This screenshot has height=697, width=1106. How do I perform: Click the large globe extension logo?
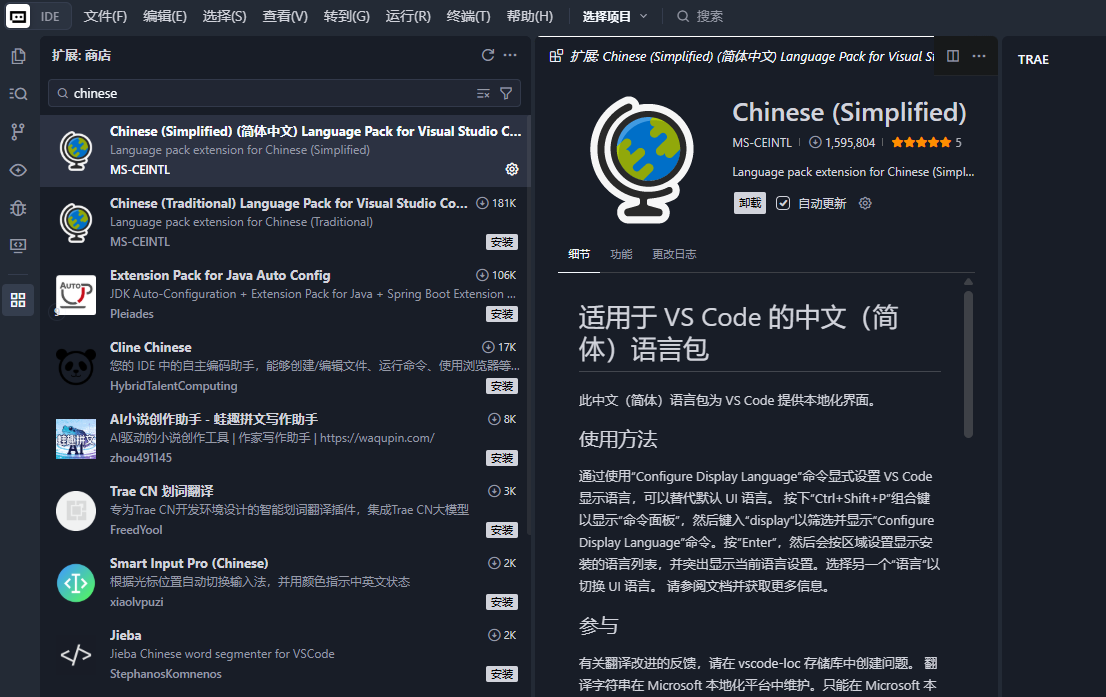[x=642, y=160]
